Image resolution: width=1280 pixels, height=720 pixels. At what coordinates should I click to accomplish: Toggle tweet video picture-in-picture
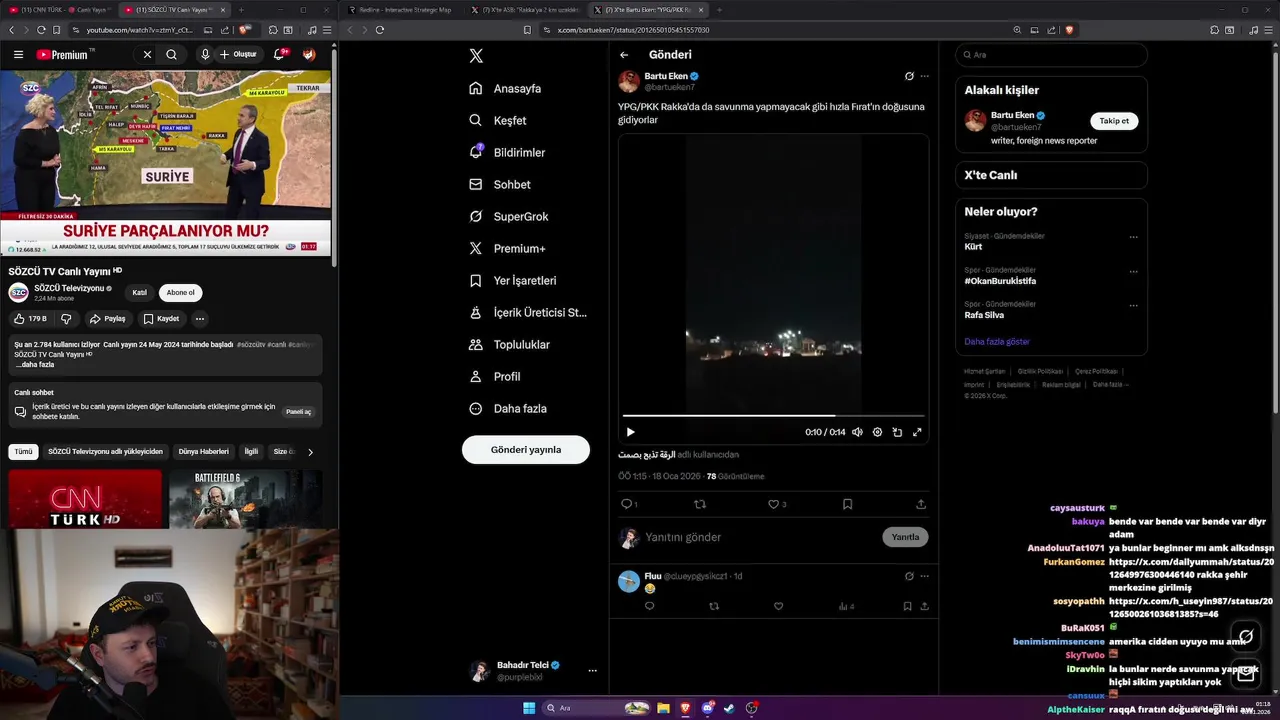(x=897, y=432)
